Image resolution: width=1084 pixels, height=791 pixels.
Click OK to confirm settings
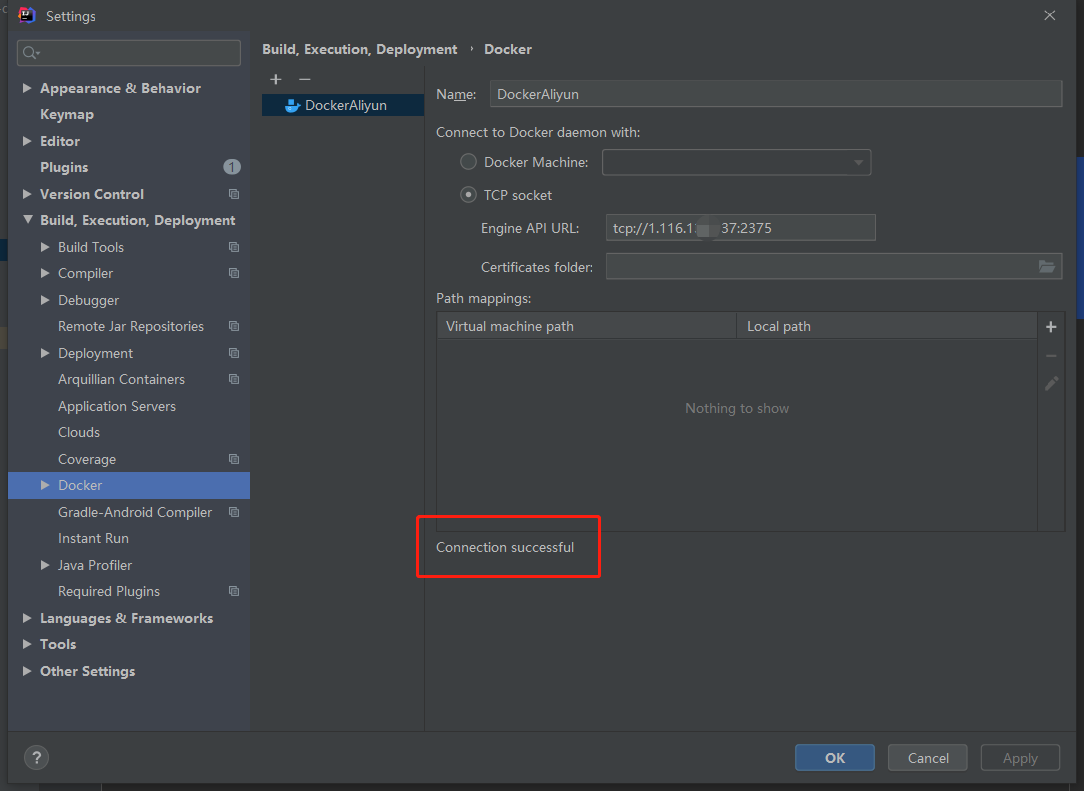[x=834, y=758]
